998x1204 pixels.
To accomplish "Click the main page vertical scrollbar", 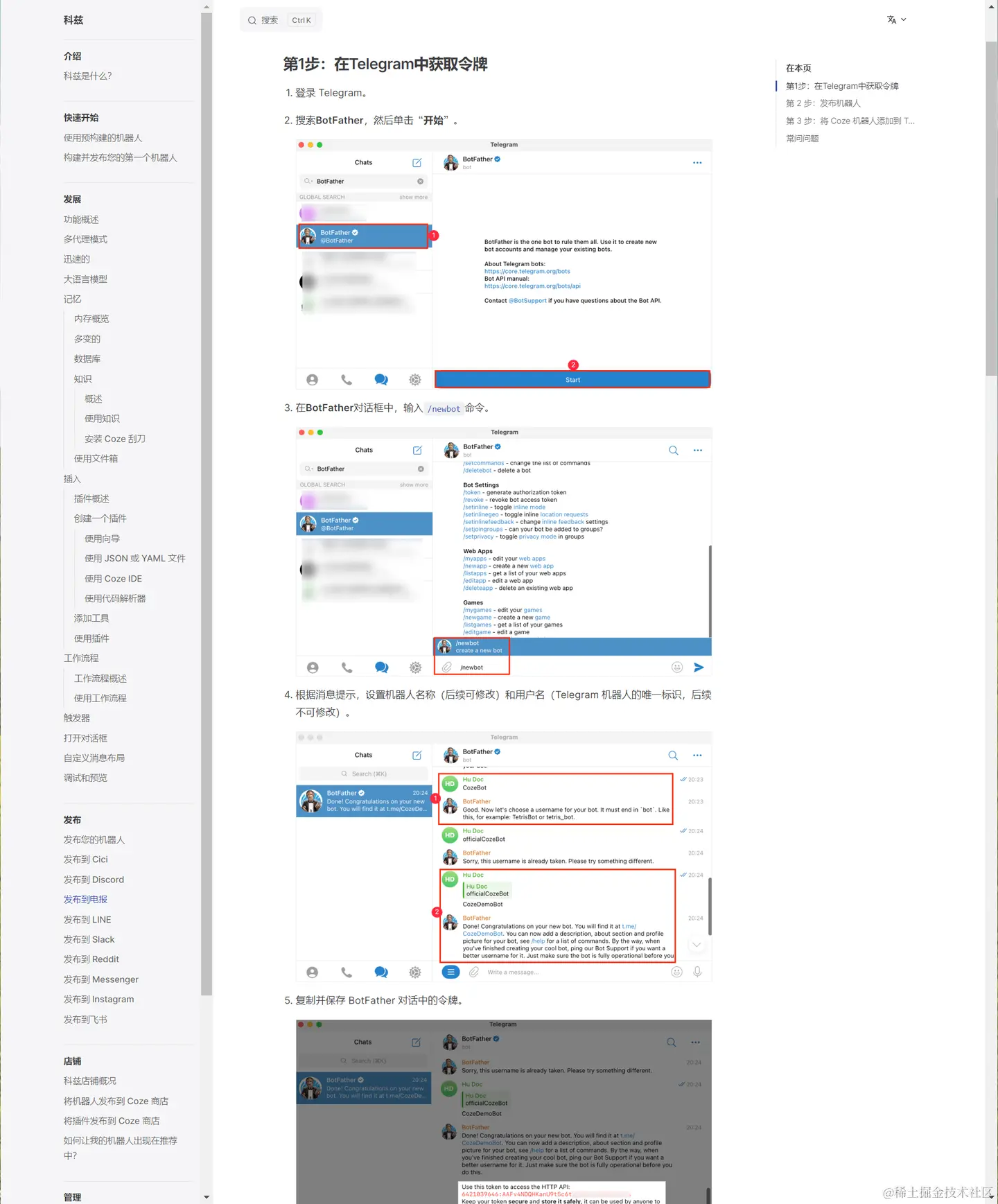I will (x=992, y=208).
